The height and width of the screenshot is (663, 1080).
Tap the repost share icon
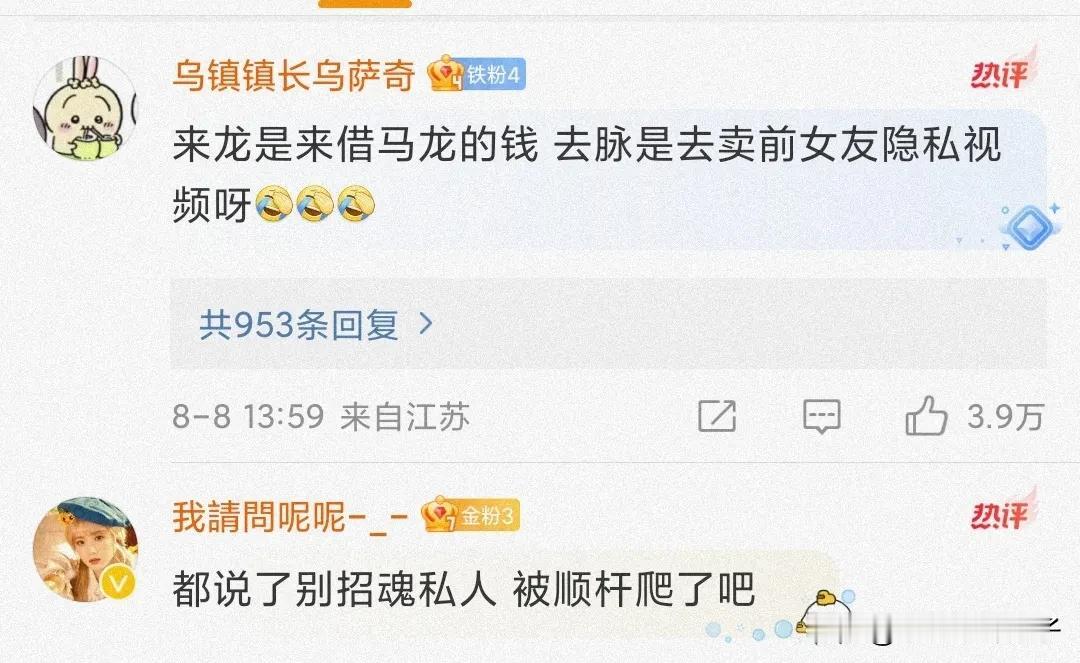point(717,416)
